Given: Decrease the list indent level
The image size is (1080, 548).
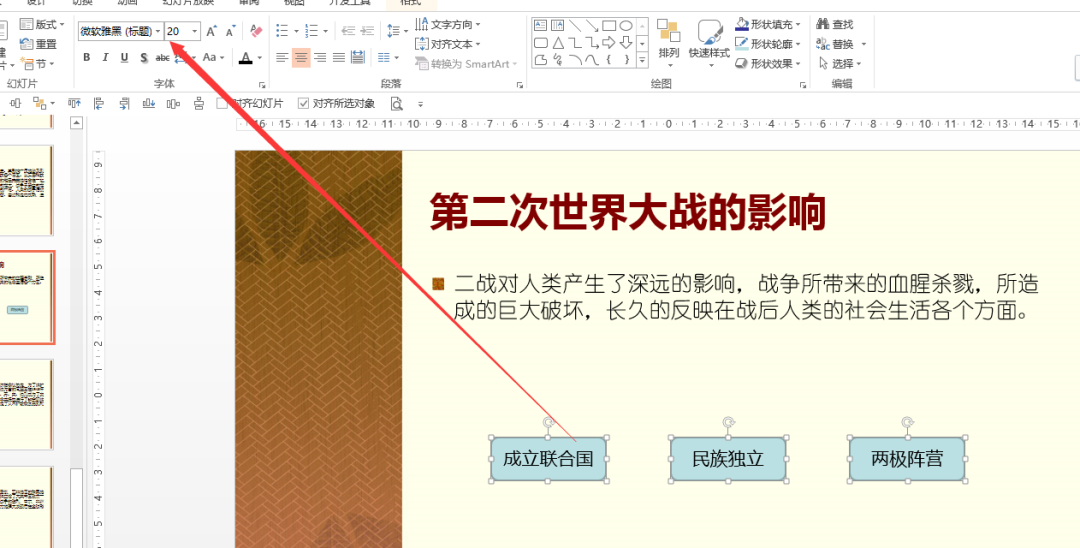Looking at the screenshot, I should click(x=348, y=31).
